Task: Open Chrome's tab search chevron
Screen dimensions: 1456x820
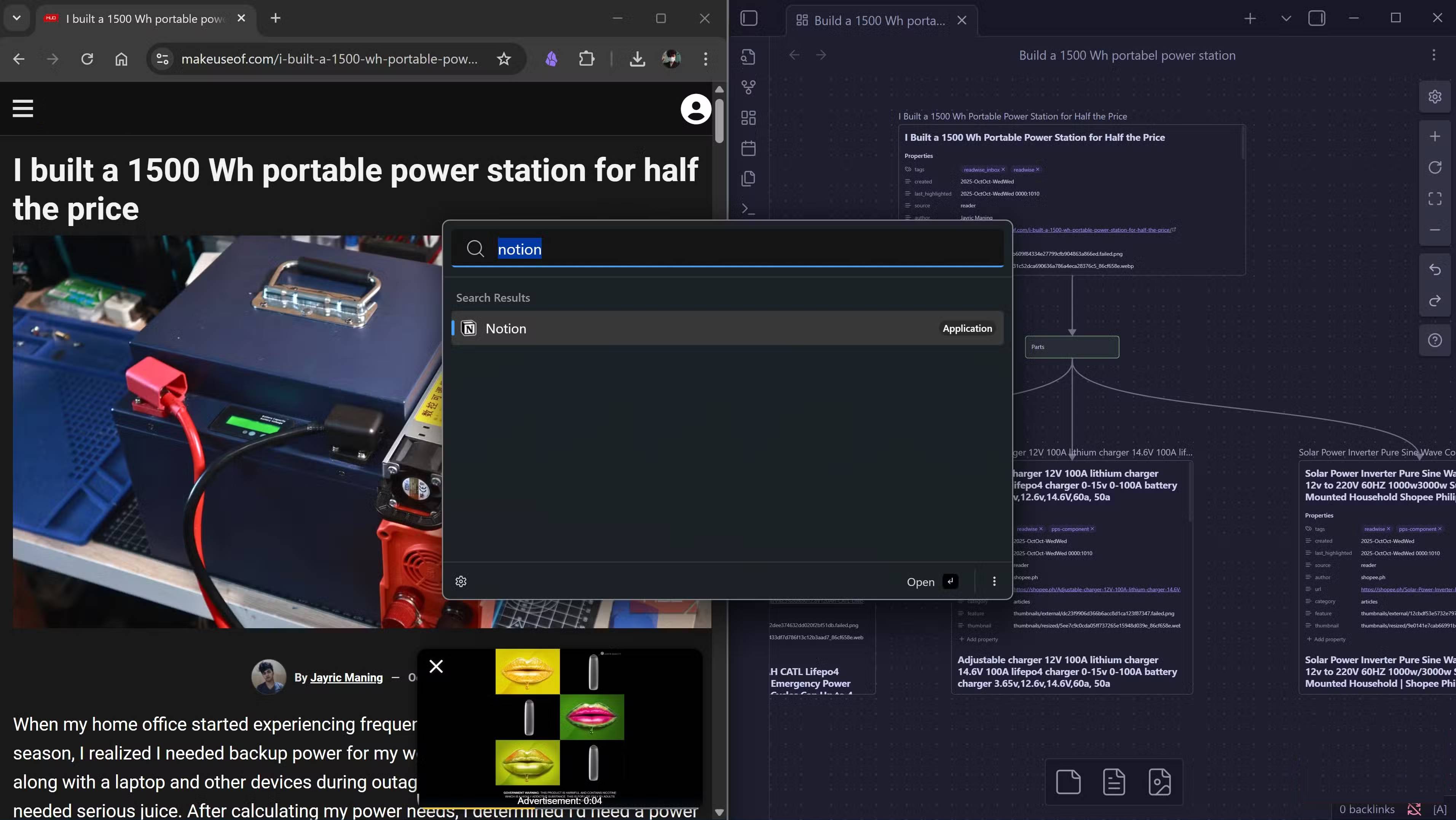Action: 16,18
